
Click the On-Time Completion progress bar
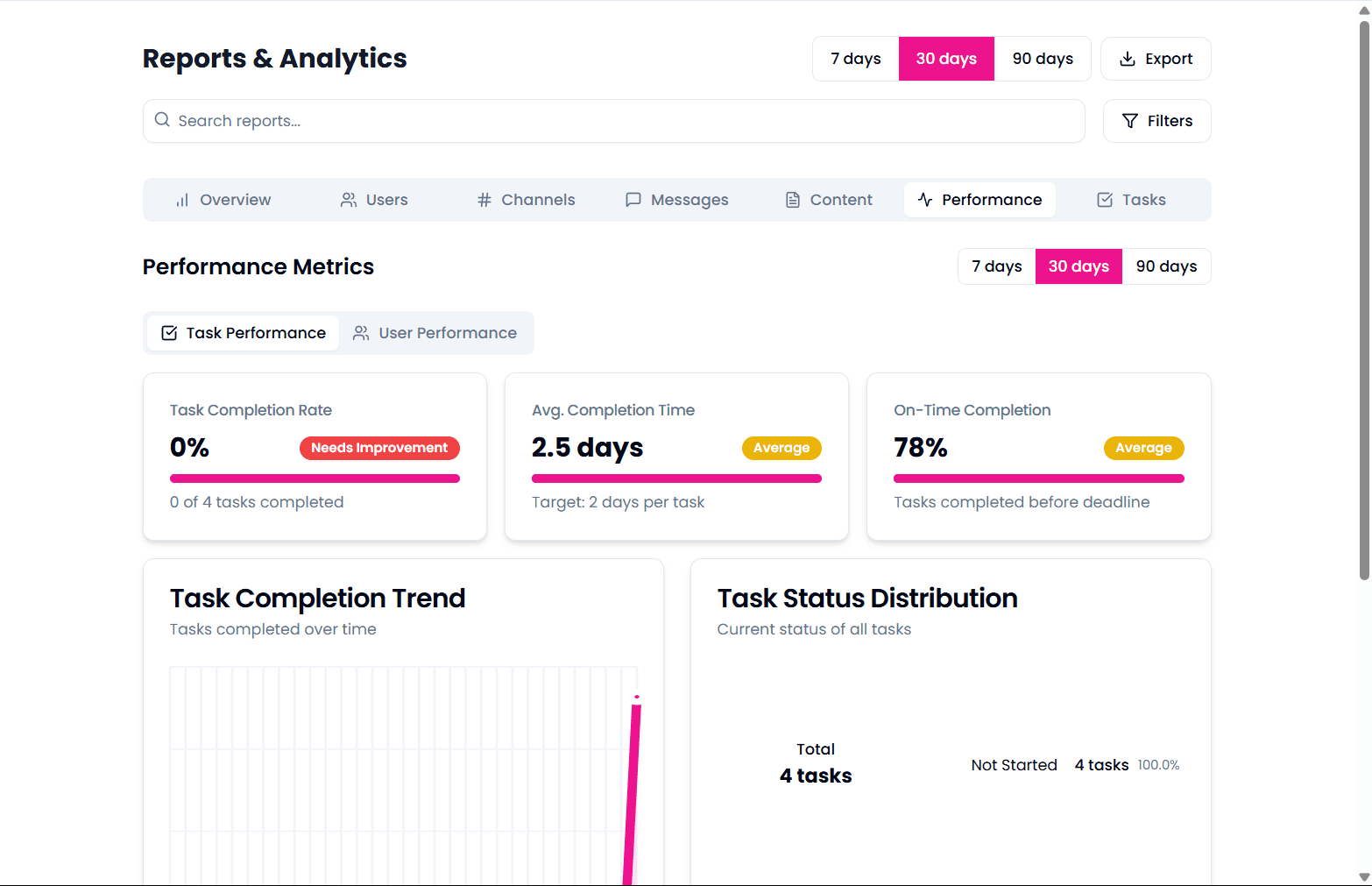click(1038, 478)
